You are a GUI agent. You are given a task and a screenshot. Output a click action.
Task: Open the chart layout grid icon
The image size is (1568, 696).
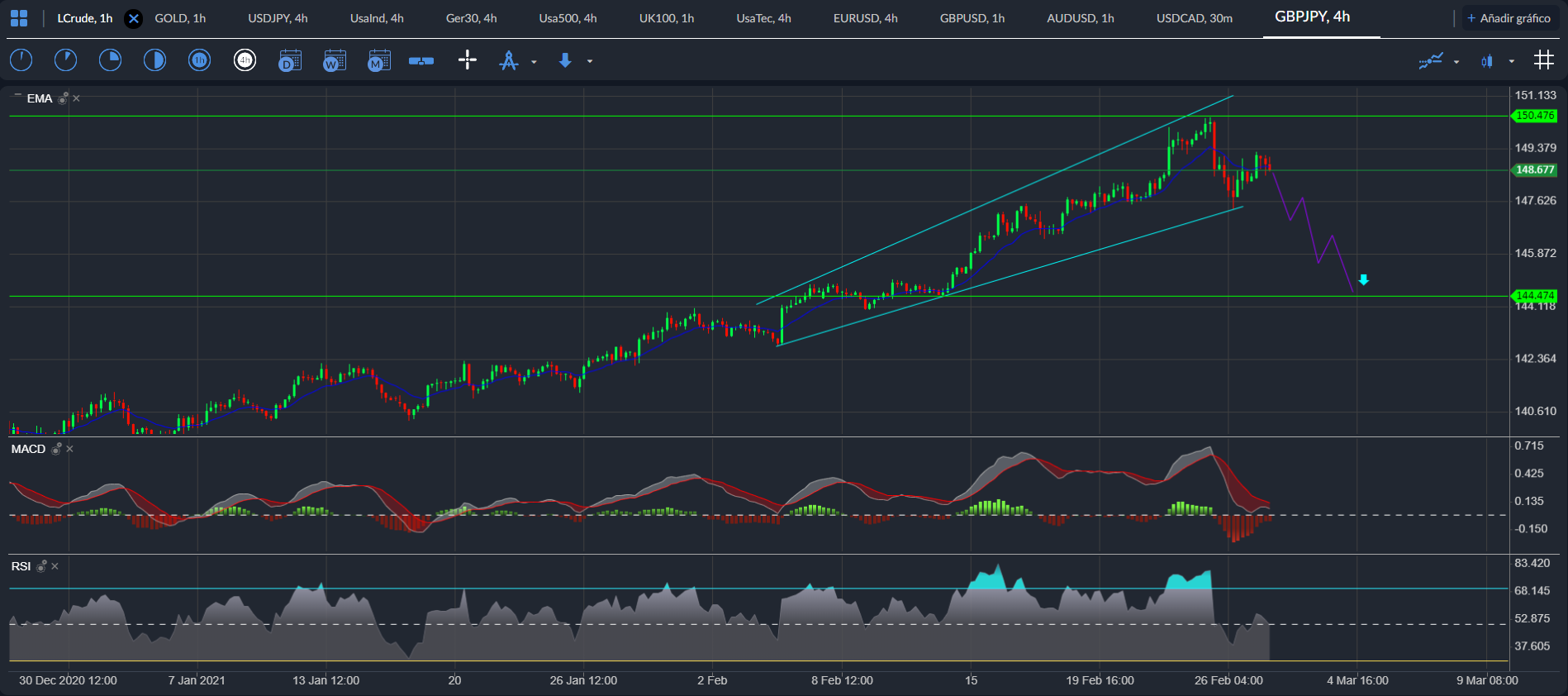click(x=19, y=18)
